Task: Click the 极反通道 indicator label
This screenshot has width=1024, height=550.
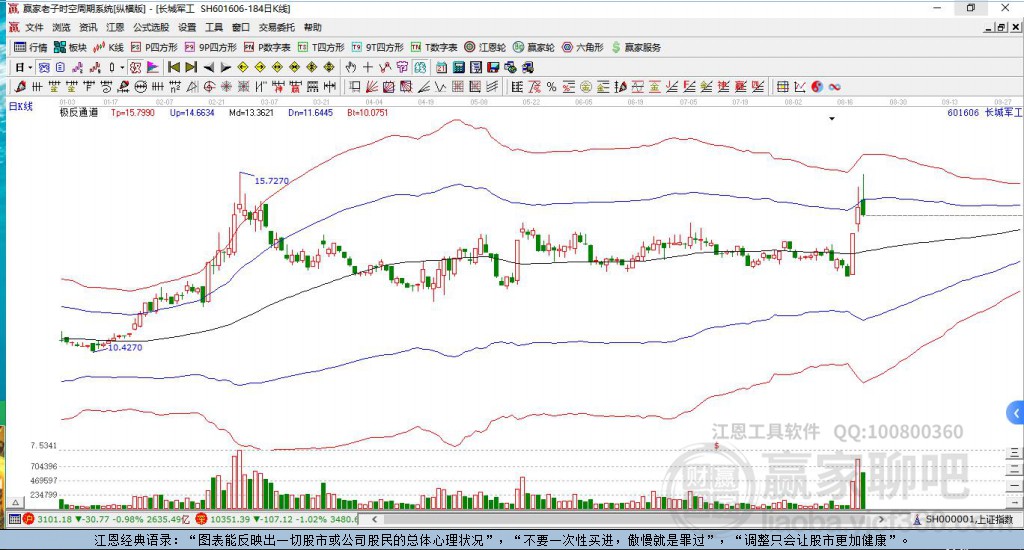Action: click(x=79, y=112)
